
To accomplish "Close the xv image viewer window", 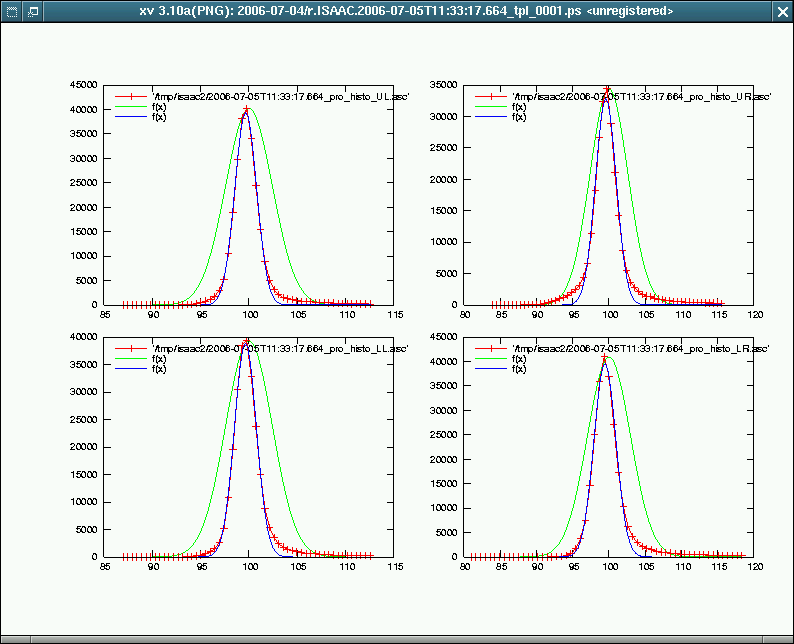I will click(782, 11).
